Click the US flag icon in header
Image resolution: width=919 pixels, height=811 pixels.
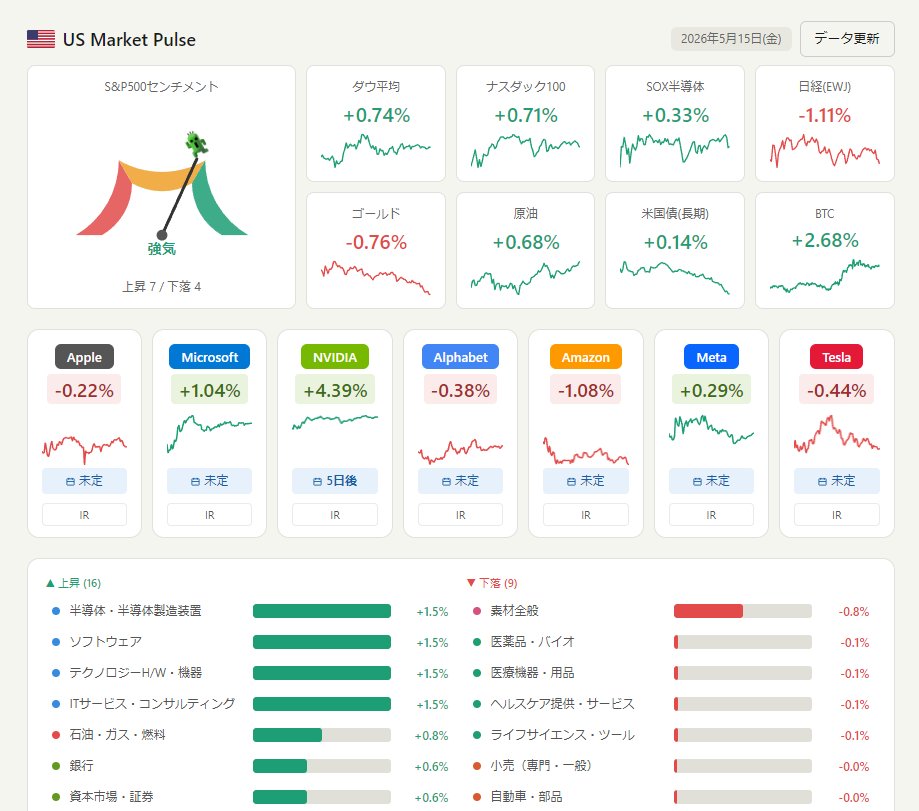[x=41, y=39]
